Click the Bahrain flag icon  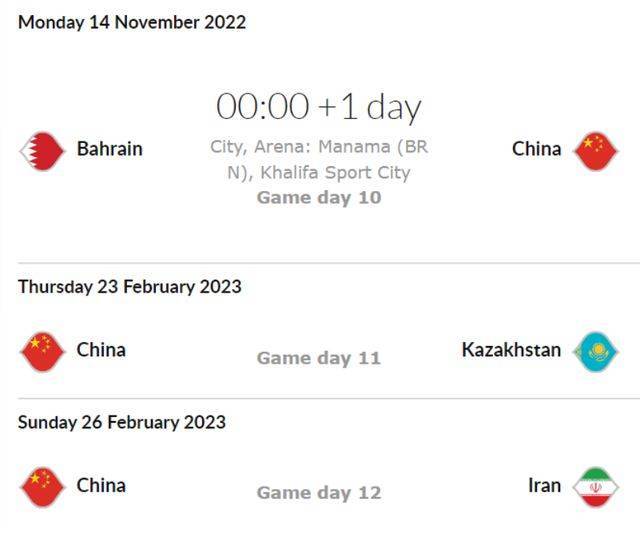pyautogui.click(x=42, y=151)
